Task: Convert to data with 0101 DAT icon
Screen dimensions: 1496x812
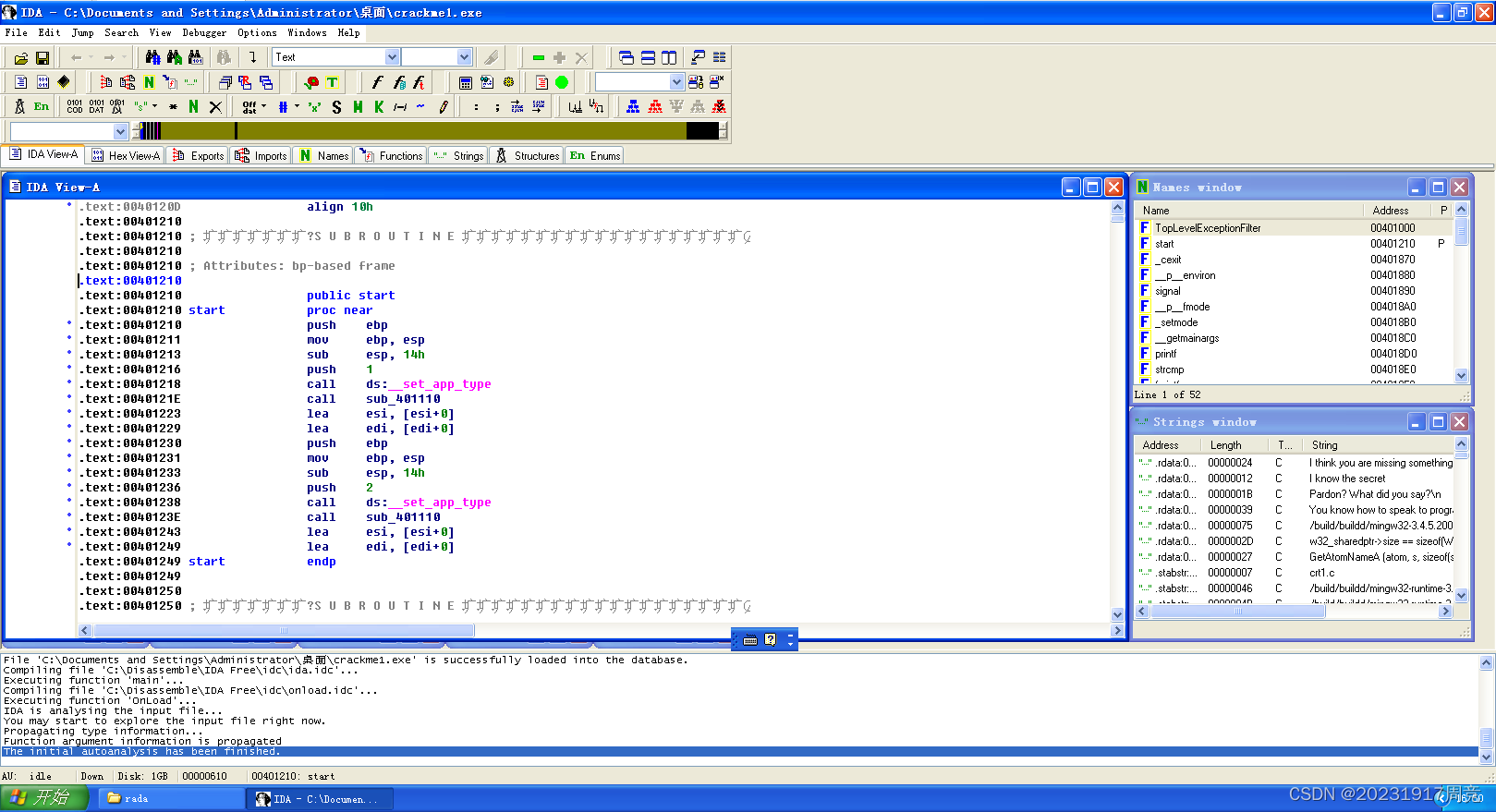Action: [x=96, y=107]
